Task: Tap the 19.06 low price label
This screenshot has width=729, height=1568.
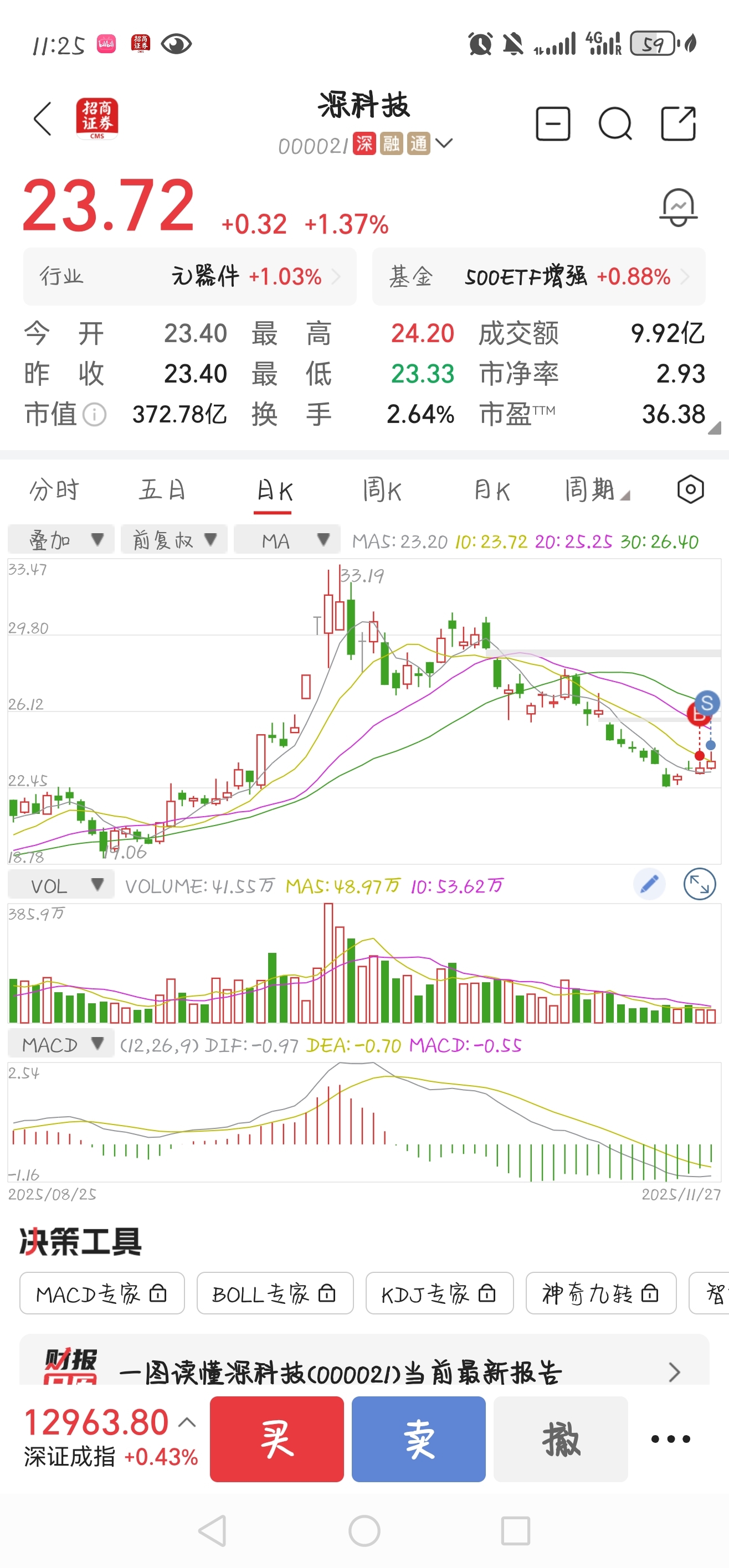Action: pos(125,852)
